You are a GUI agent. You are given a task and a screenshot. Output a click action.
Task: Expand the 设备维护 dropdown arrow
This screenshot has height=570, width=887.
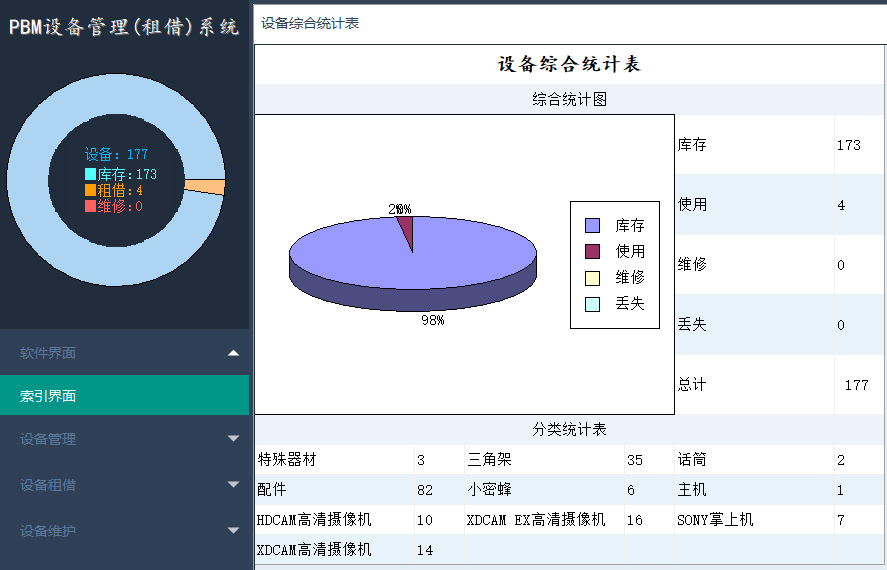click(233, 531)
